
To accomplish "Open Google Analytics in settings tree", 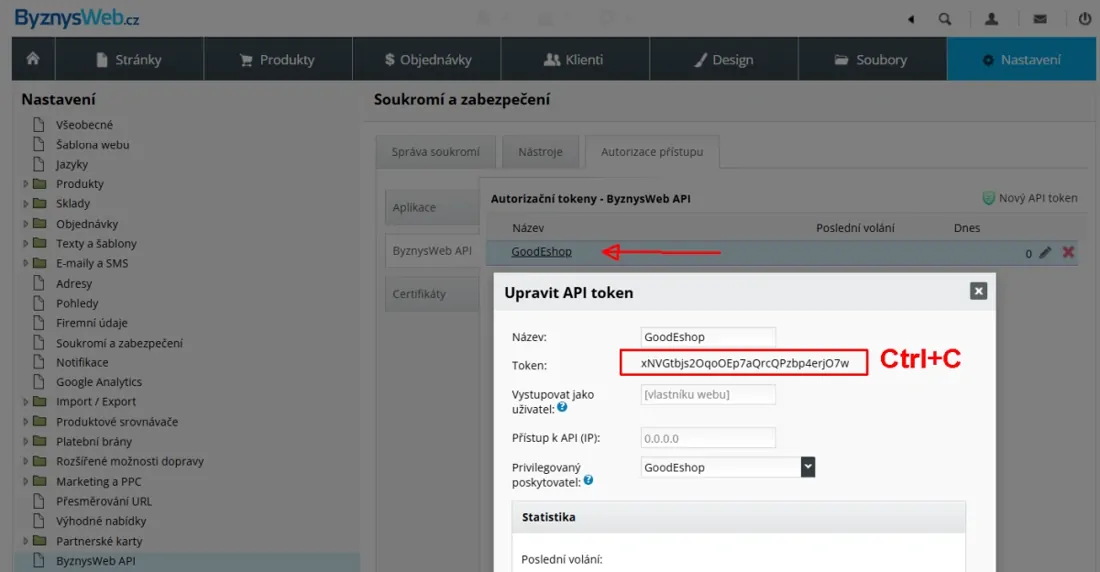I will [99, 382].
